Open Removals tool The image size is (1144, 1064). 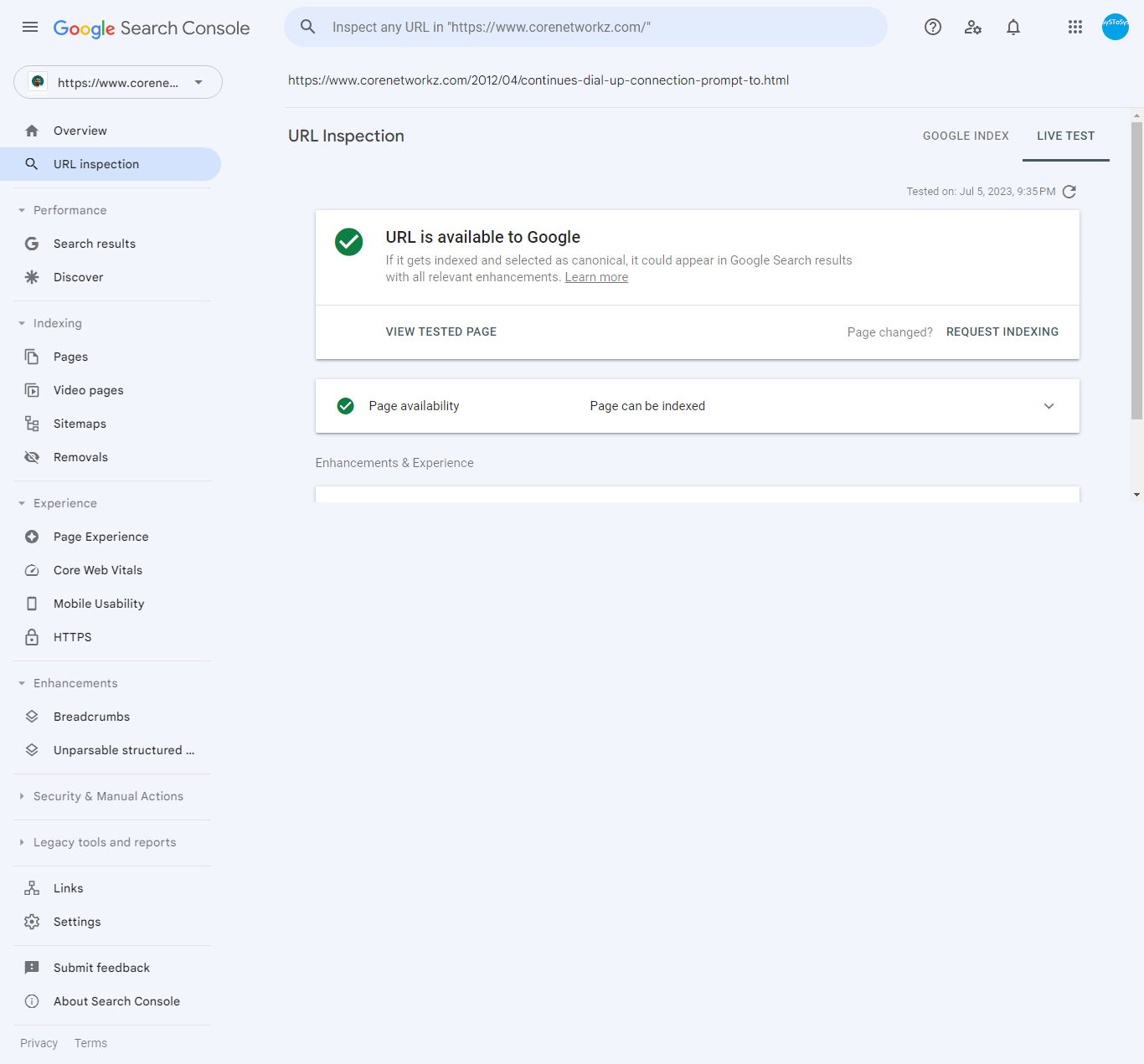point(111,457)
